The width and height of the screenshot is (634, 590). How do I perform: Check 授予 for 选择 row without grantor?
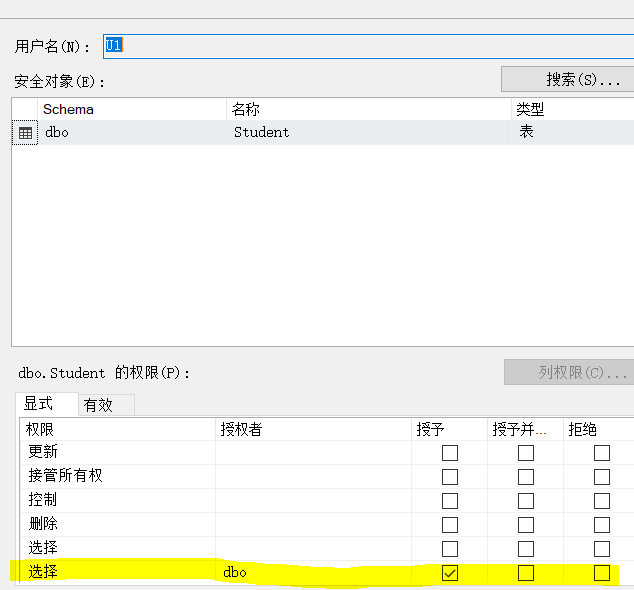click(450, 549)
